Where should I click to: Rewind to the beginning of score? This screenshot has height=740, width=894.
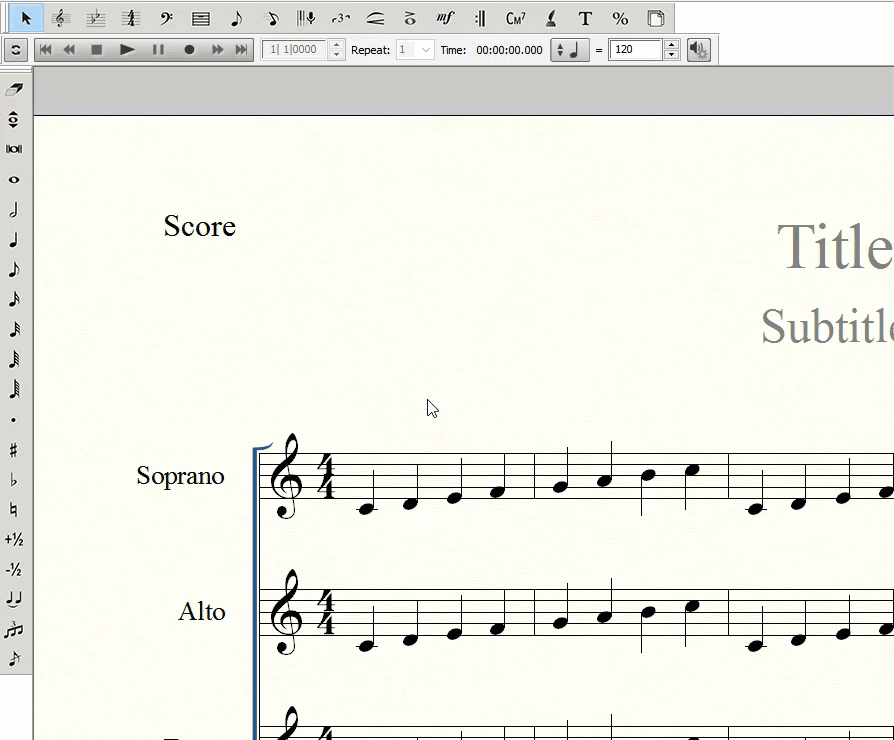[x=45, y=49]
